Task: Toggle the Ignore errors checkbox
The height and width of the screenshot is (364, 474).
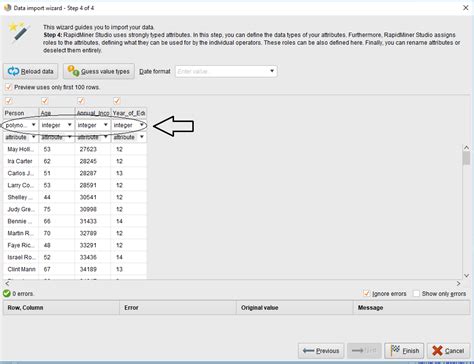Action: point(366,293)
